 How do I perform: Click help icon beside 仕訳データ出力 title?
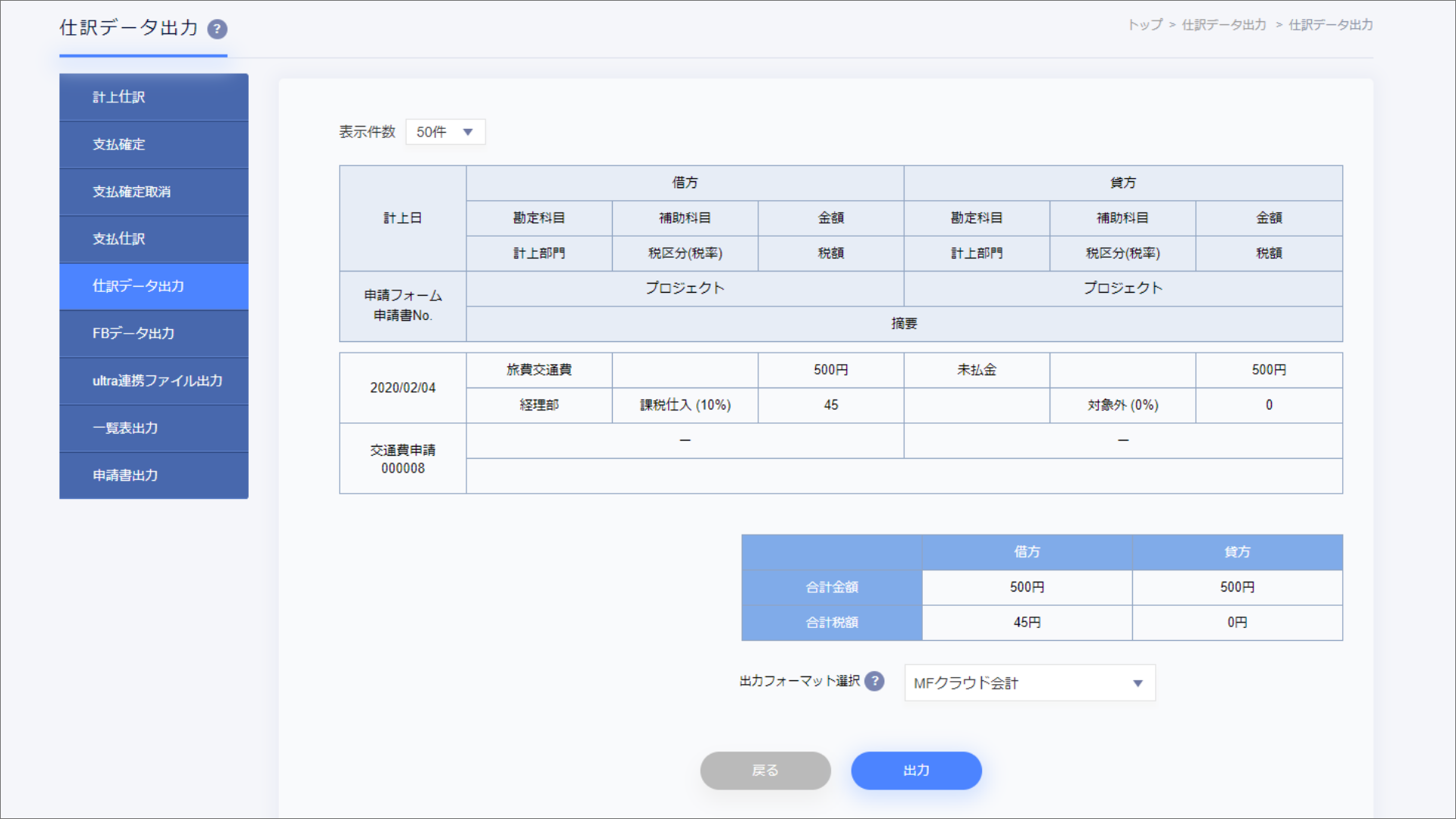[218, 30]
